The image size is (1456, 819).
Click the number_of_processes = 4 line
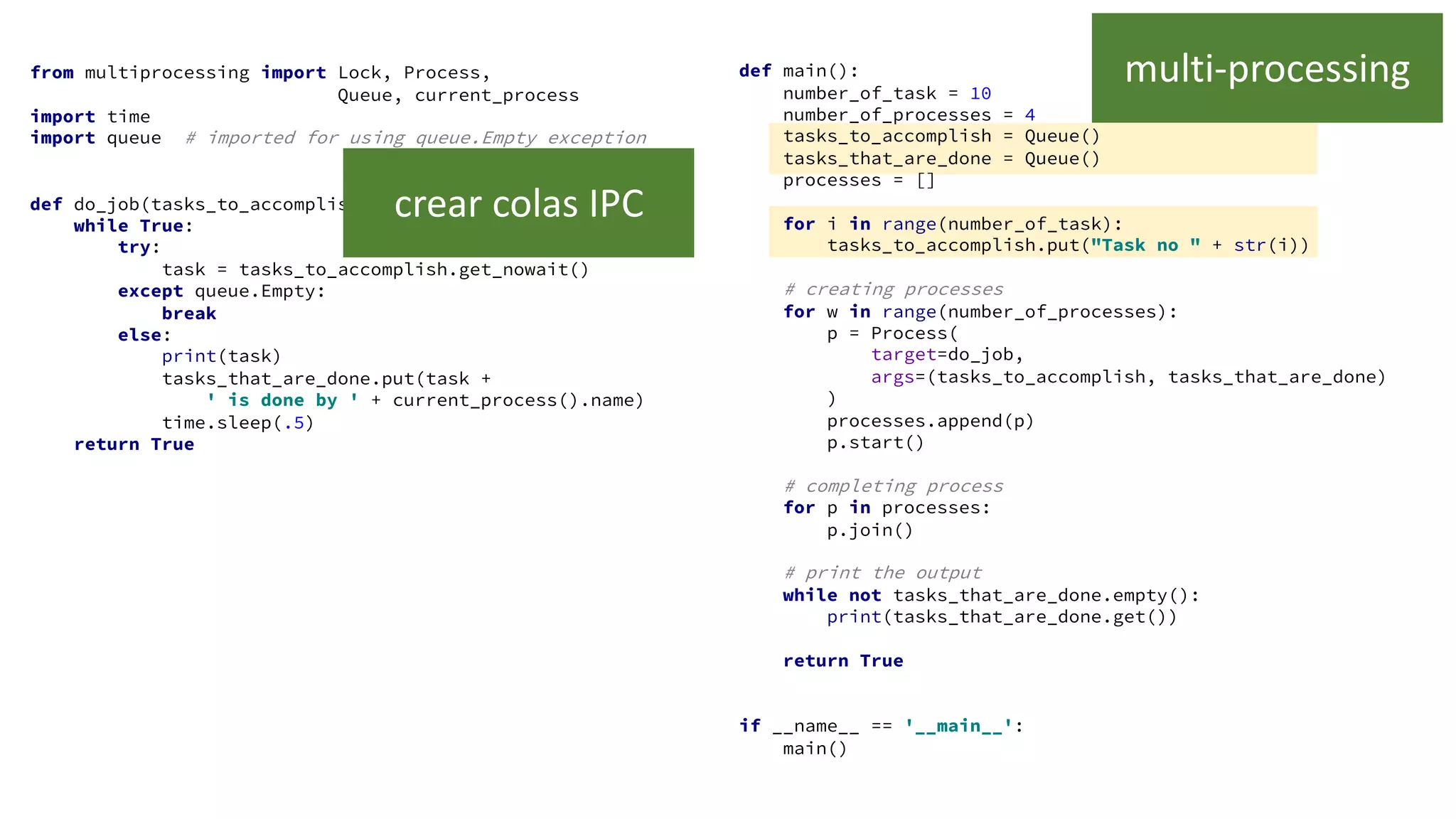[908, 115]
